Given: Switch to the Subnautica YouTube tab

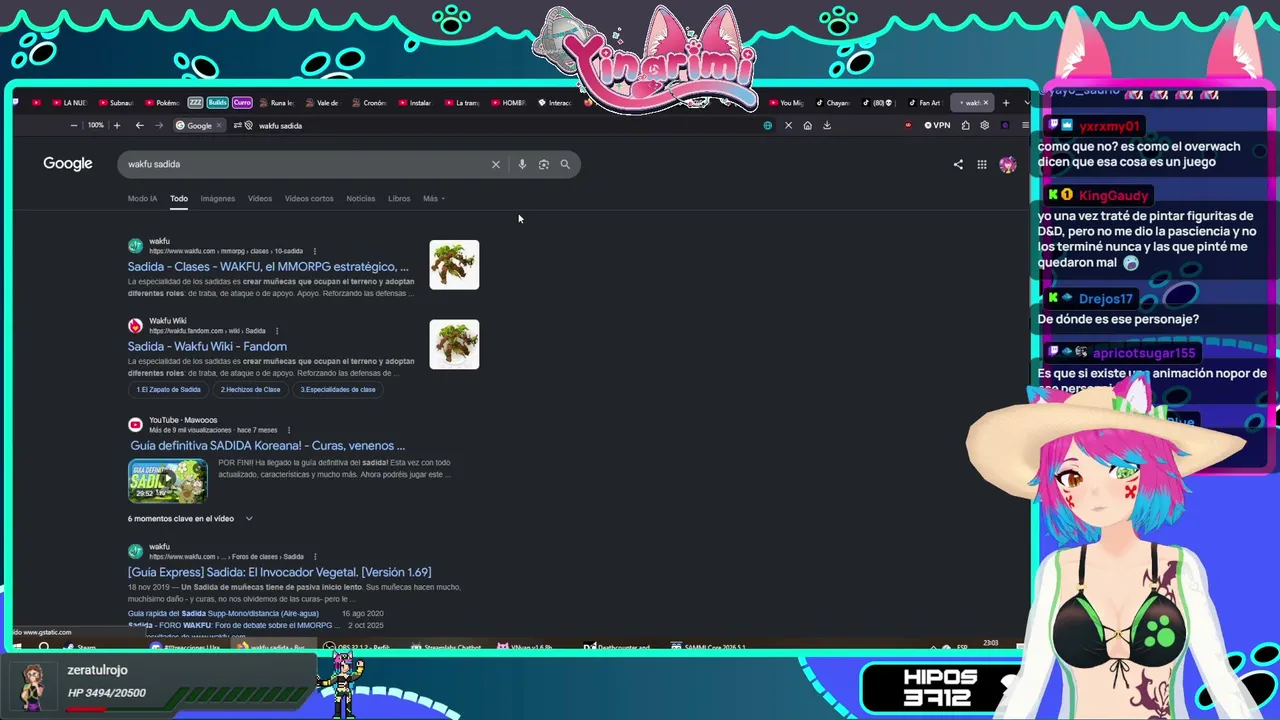Looking at the screenshot, I should [115, 103].
